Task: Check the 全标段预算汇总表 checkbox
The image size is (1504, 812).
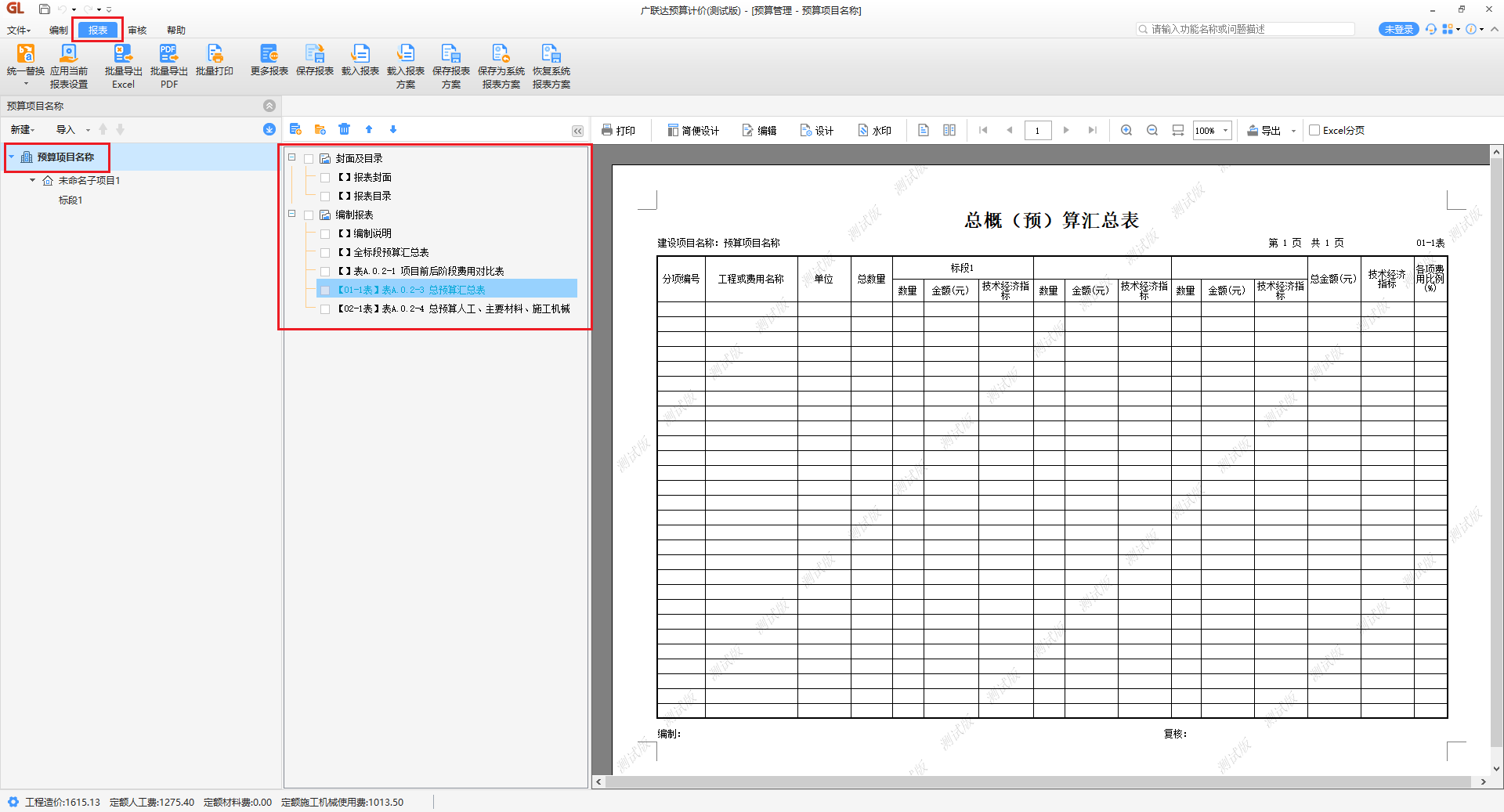Action: [325, 253]
